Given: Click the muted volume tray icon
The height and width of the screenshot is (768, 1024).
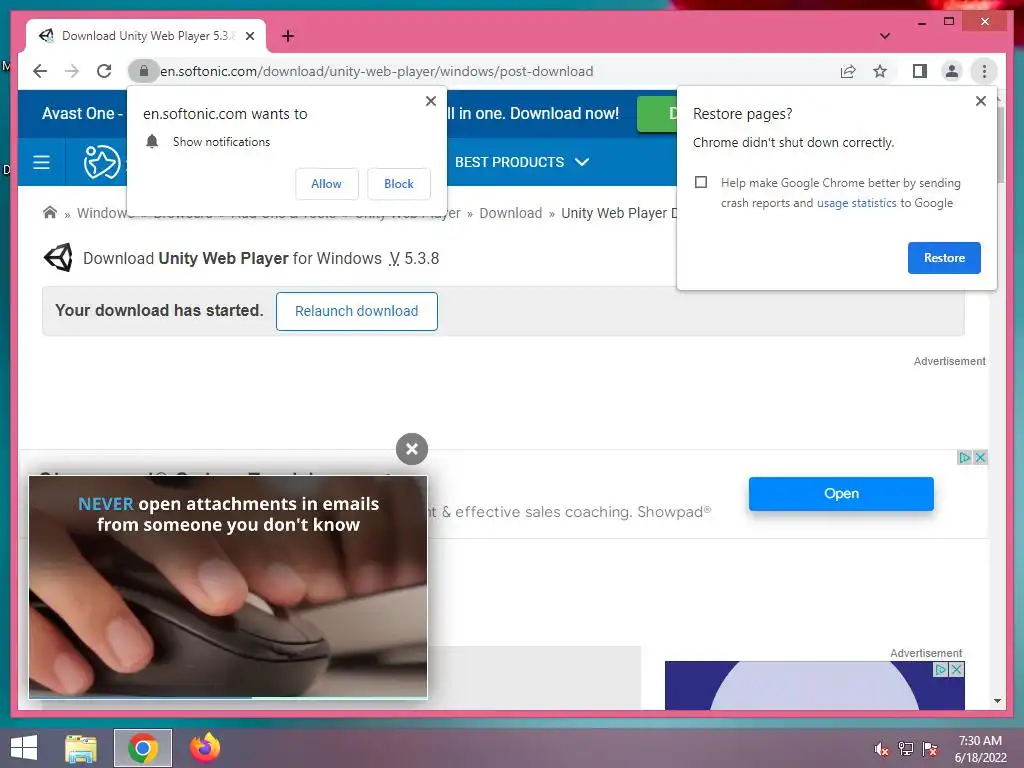Looking at the screenshot, I should coord(881,749).
